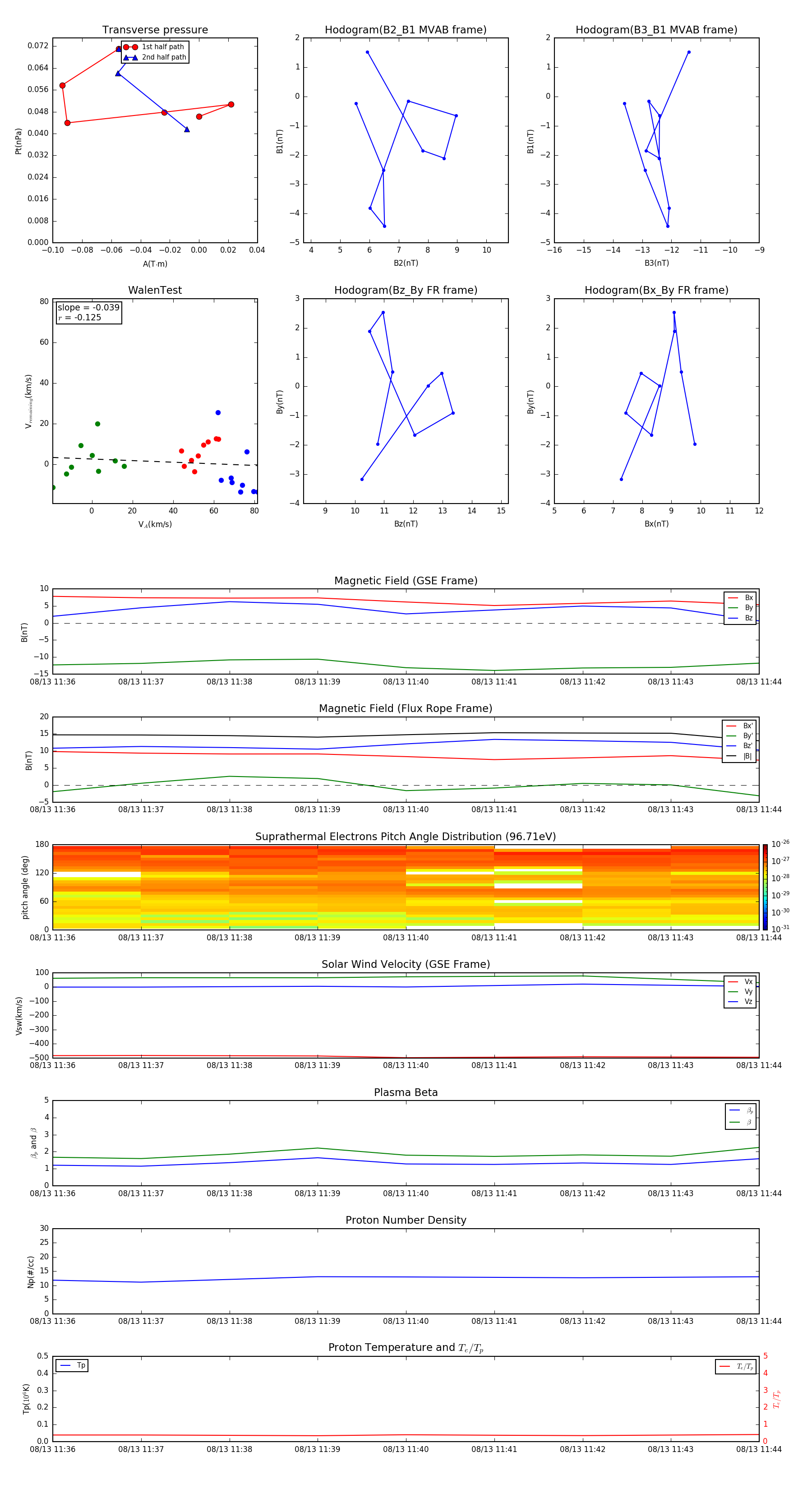Click the 'Hodogram(Bx_By FR frame)' title
This screenshot has height=1489, width=812.
tap(656, 290)
